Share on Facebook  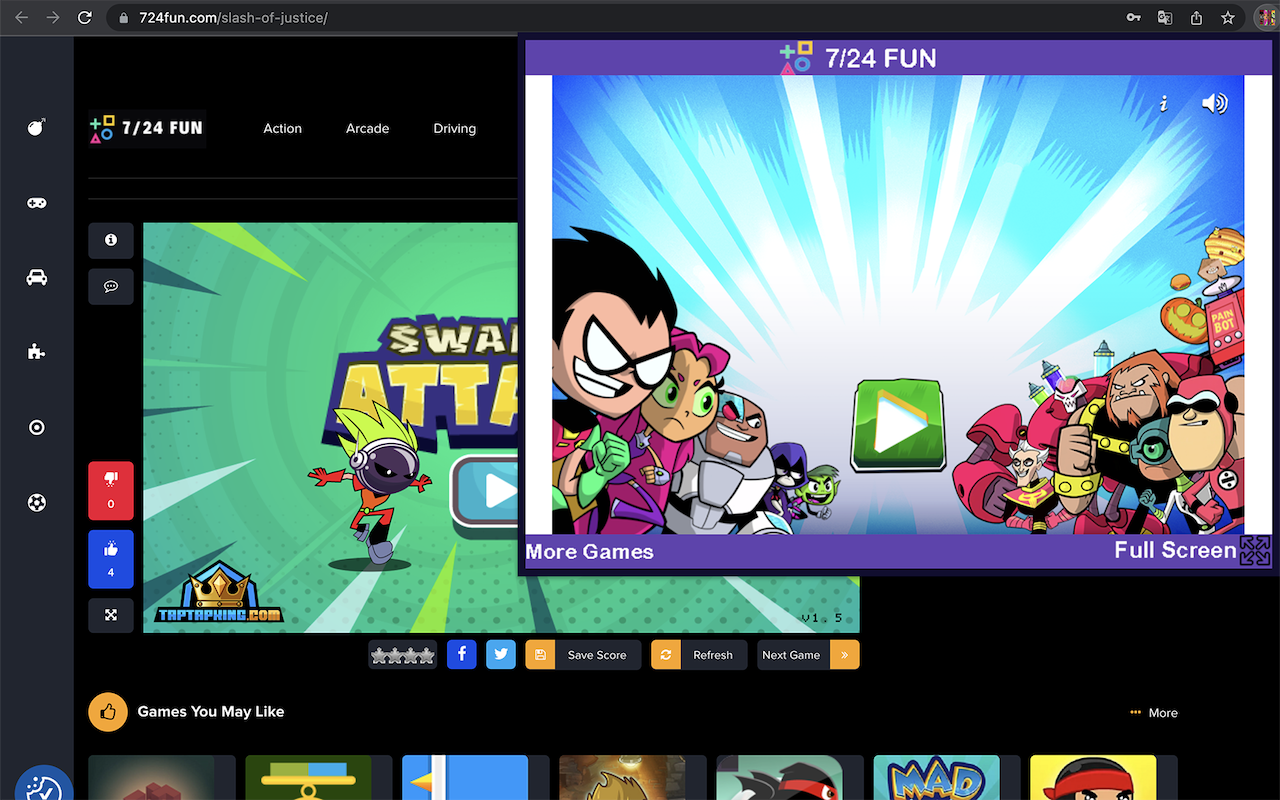coord(461,655)
